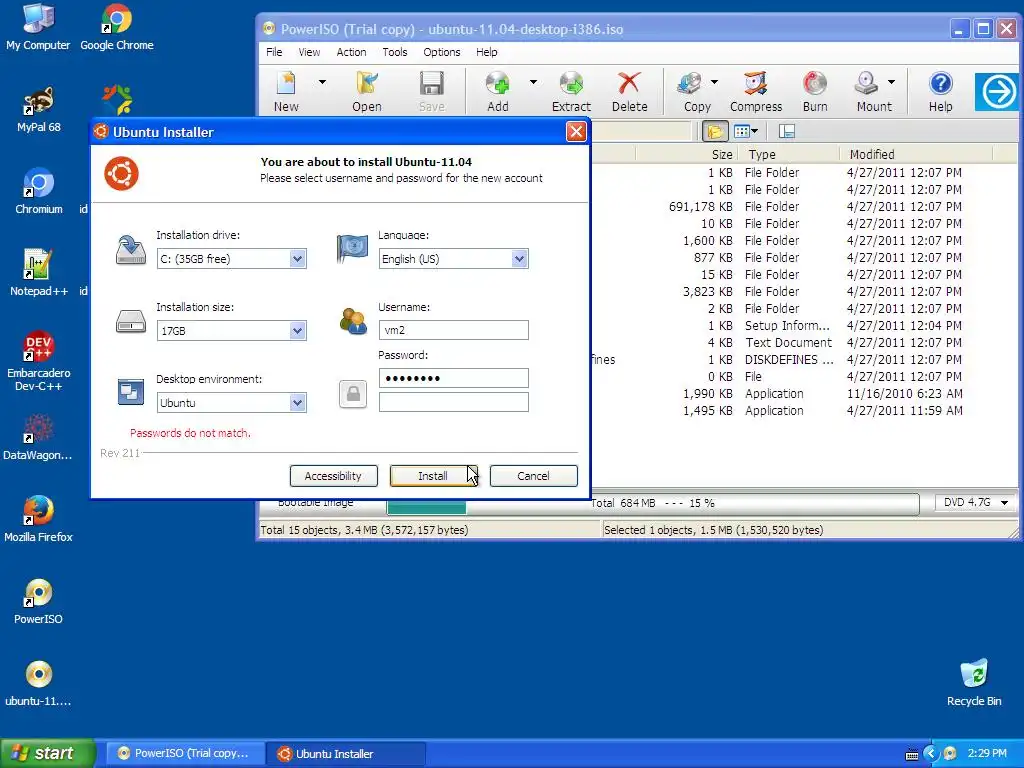Click the Extract toolbar icon

pyautogui.click(x=571, y=92)
